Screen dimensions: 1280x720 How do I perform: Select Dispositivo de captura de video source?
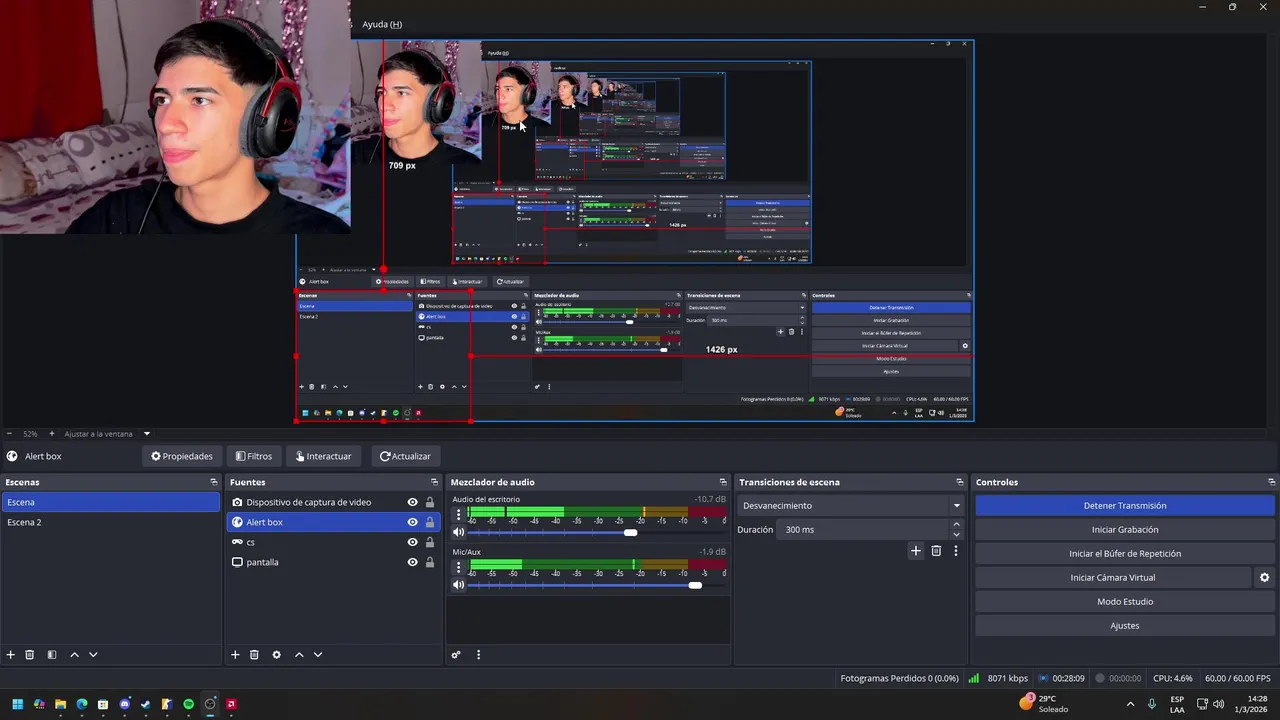pos(335,502)
